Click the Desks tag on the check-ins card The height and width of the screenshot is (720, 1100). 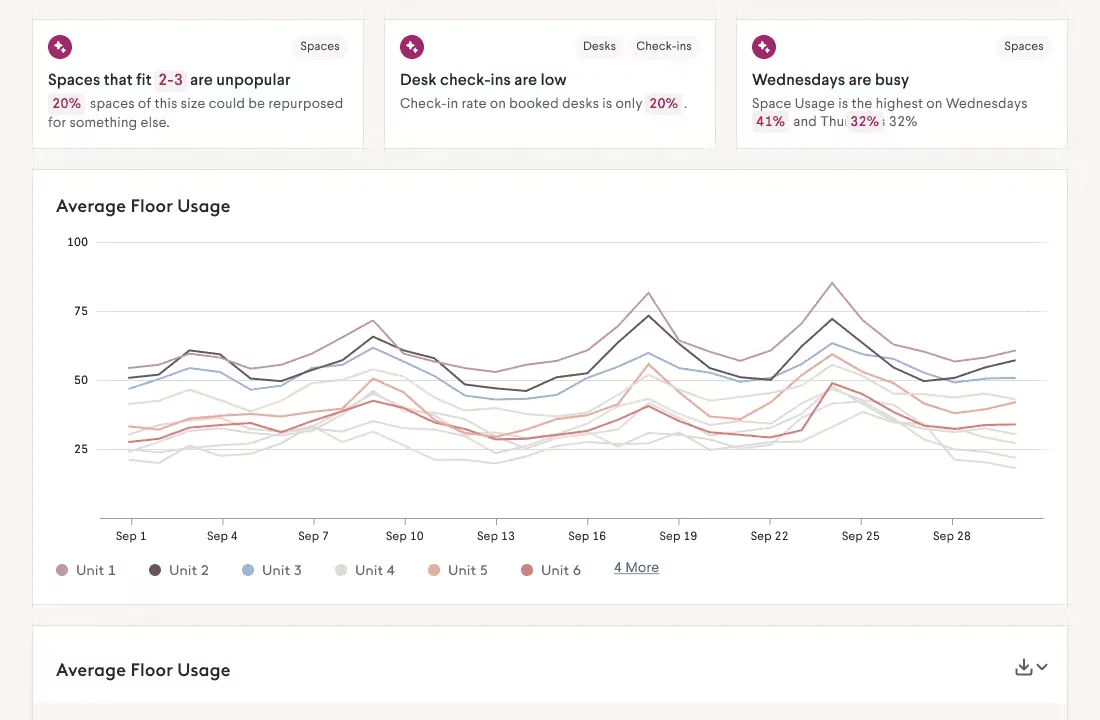point(599,46)
